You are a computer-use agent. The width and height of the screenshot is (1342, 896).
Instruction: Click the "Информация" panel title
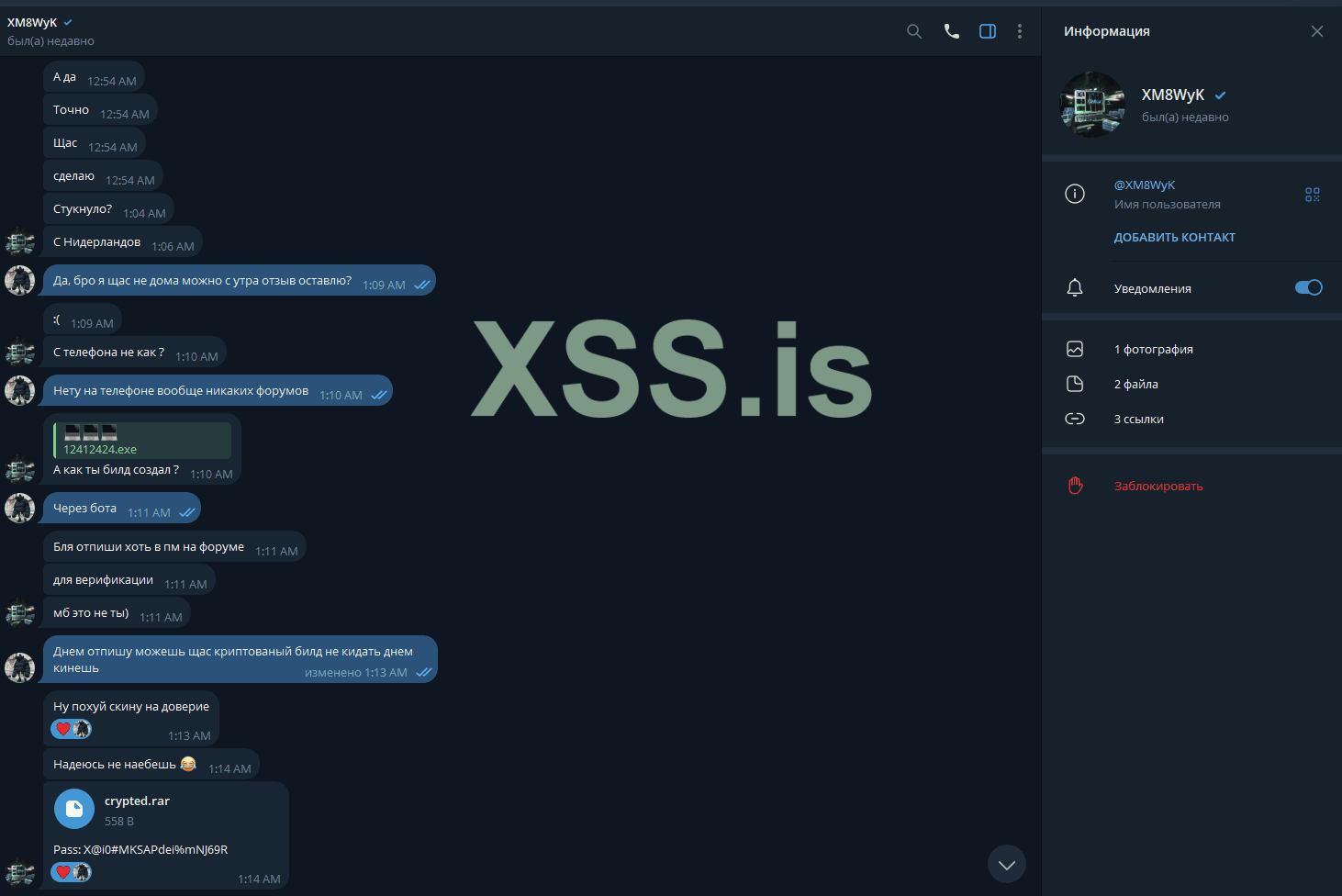1107,31
